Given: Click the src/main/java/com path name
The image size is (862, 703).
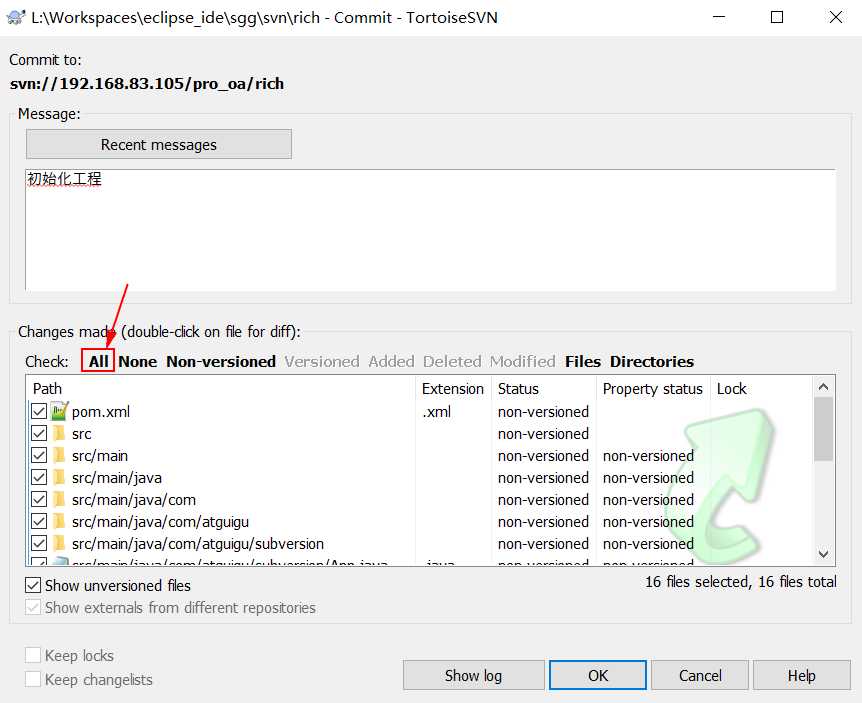Looking at the screenshot, I should 134,500.
